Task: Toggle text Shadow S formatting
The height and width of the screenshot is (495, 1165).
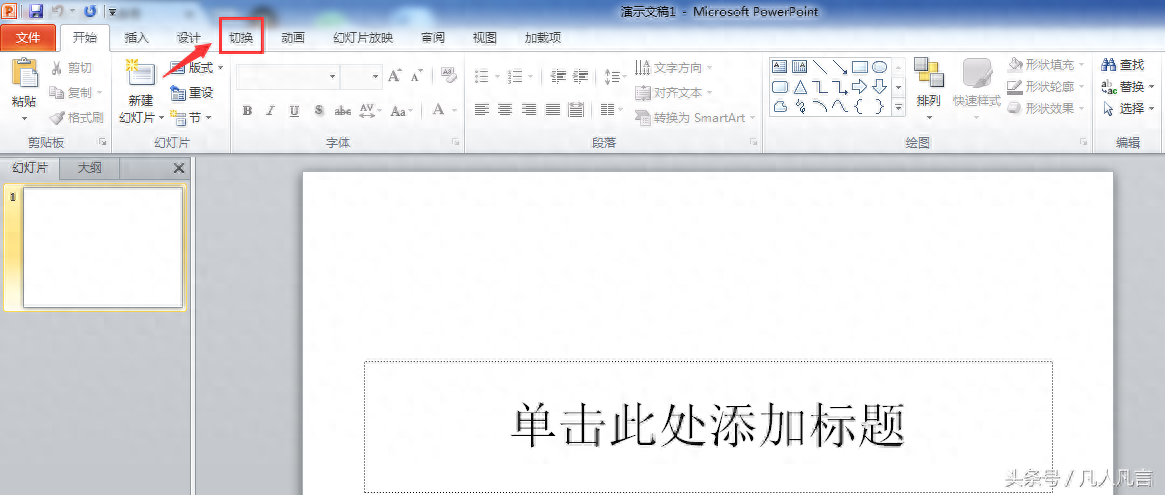Action: click(319, 111)
